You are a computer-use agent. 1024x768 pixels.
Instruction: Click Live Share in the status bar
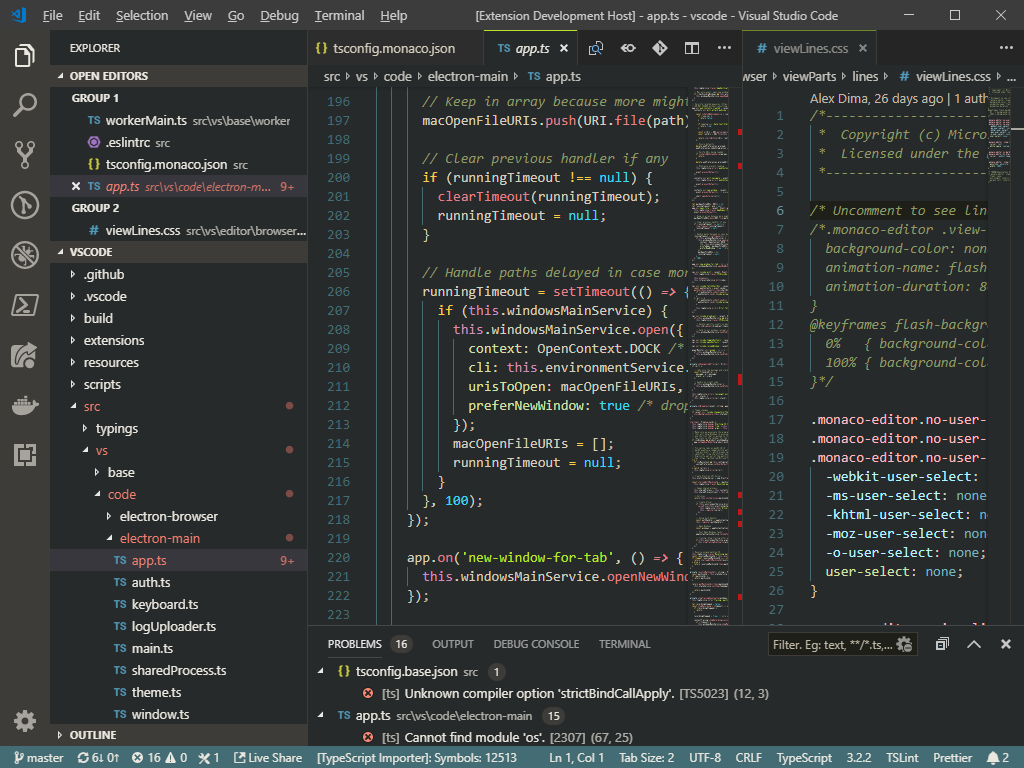(x=267, y=758)
